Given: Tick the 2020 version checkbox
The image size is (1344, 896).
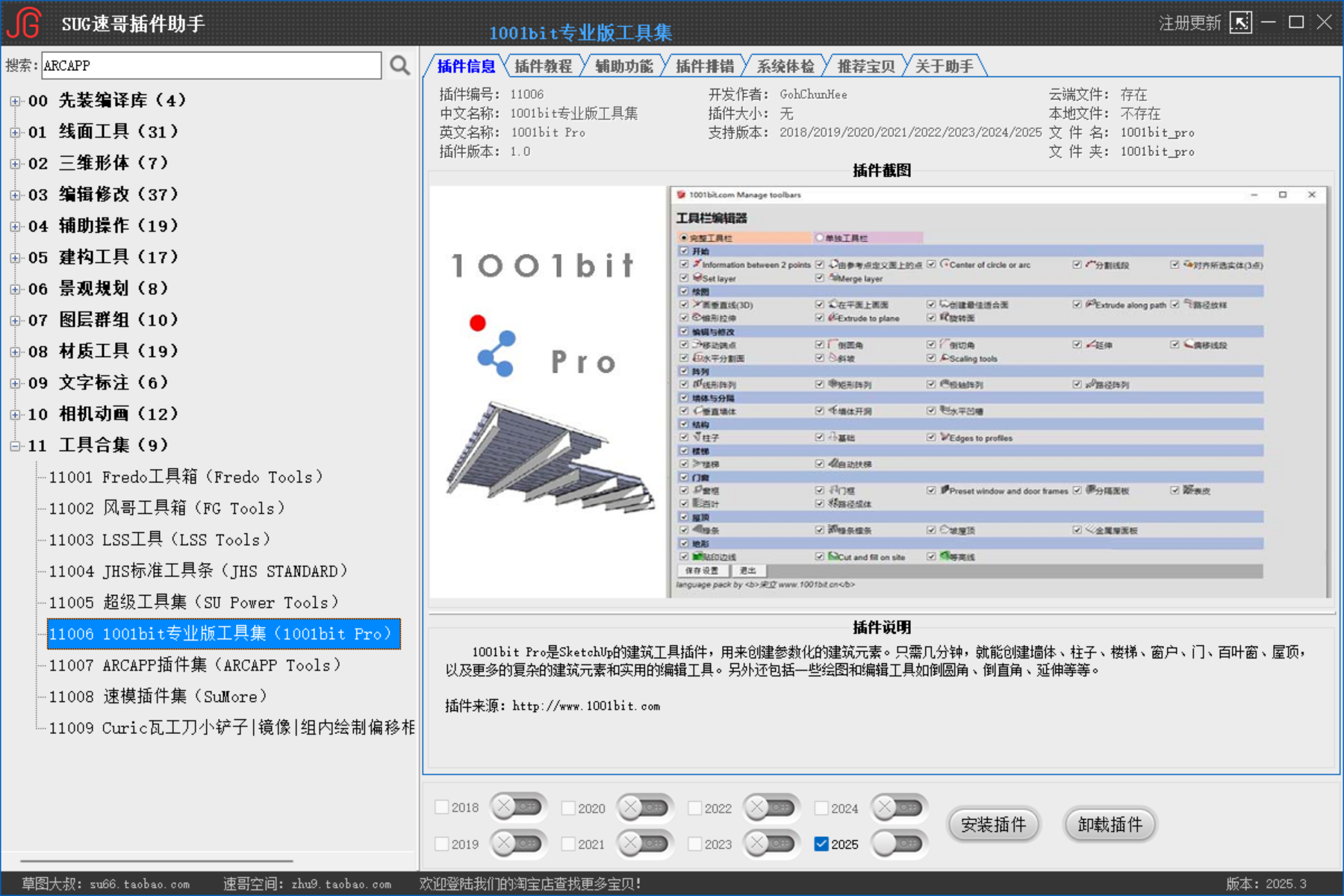Looking at the screenshot, I should 568,808.
